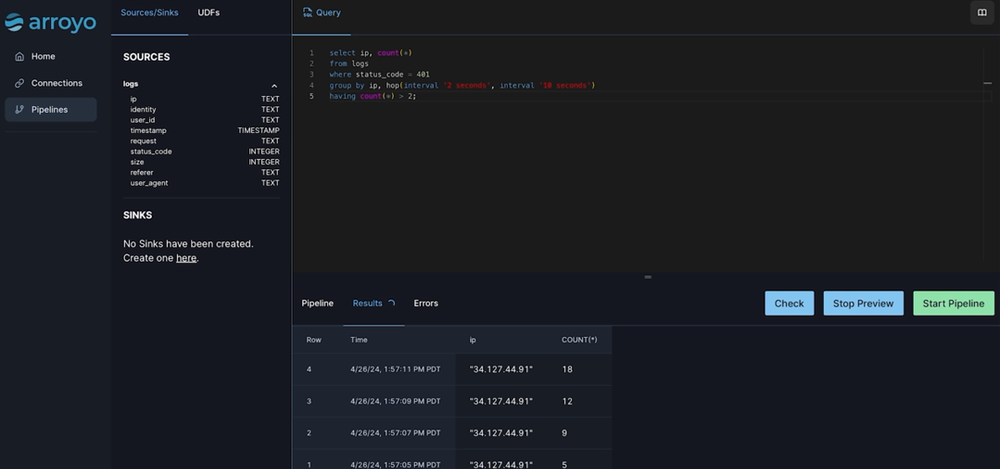Switch to the UDFs tab

click(209, 13)
